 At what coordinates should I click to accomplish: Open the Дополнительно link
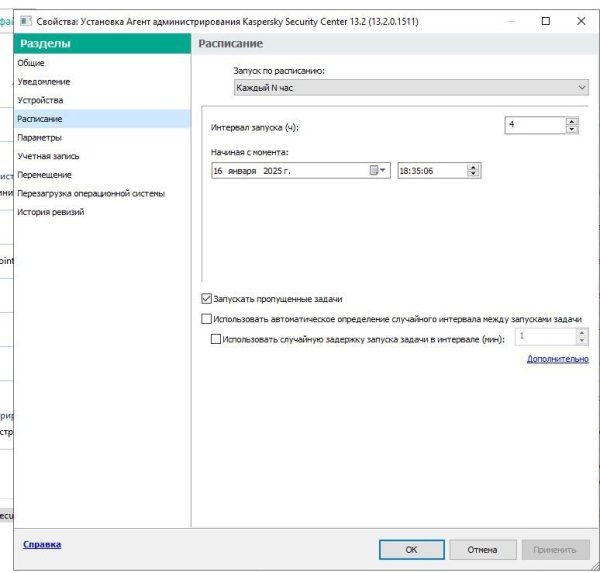click(558, 359)
